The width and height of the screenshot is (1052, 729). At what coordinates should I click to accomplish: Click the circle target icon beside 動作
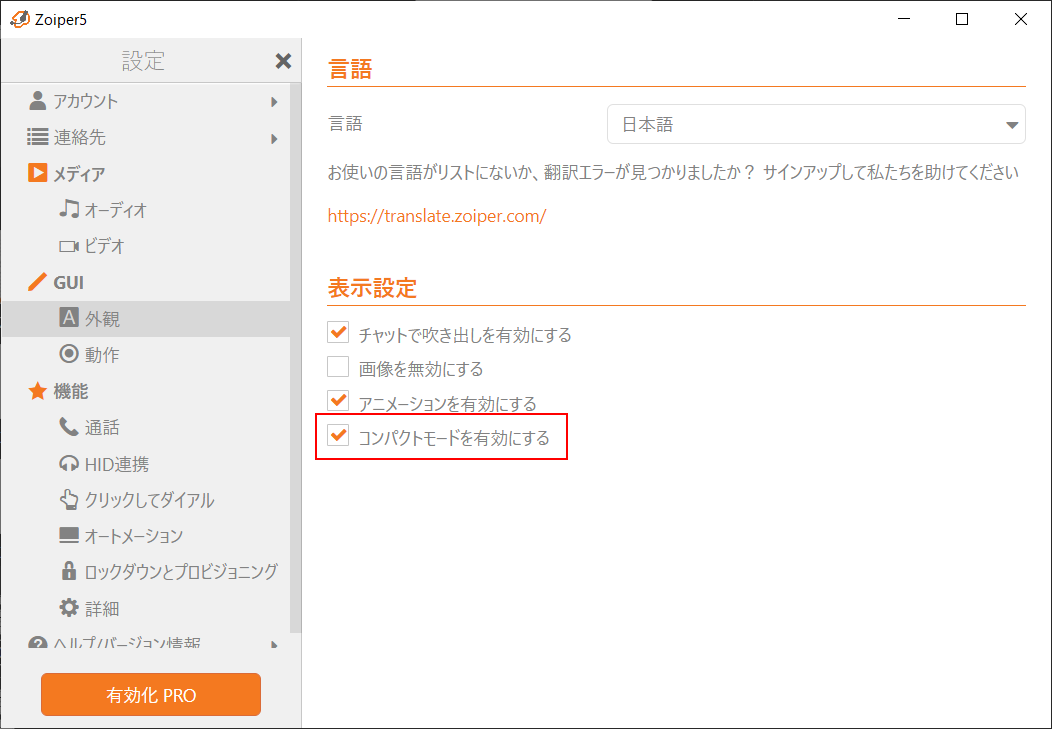pyautogui.click(x=68, y=354)
